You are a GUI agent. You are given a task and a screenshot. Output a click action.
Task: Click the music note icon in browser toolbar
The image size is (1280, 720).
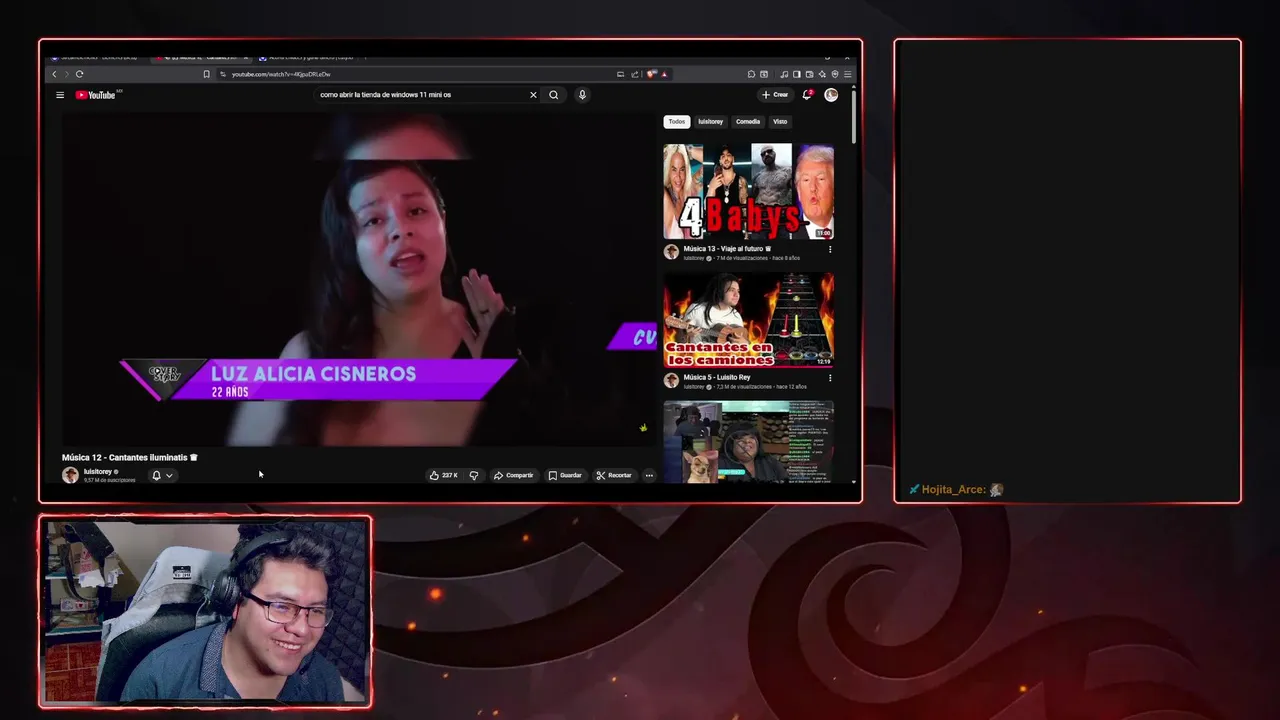click(784, 74)
